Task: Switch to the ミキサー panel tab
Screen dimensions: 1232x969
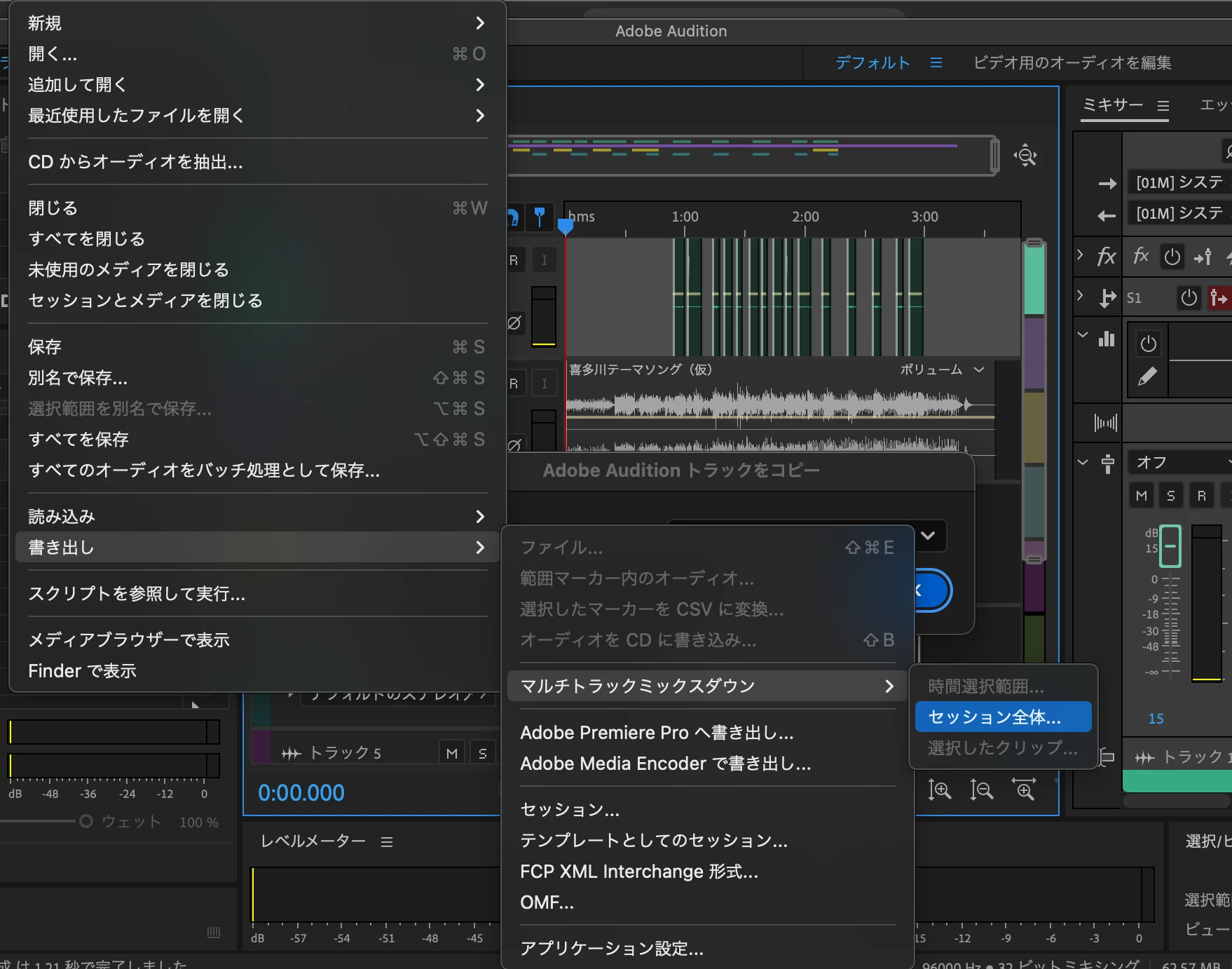Action: (x=1113, y=105)
